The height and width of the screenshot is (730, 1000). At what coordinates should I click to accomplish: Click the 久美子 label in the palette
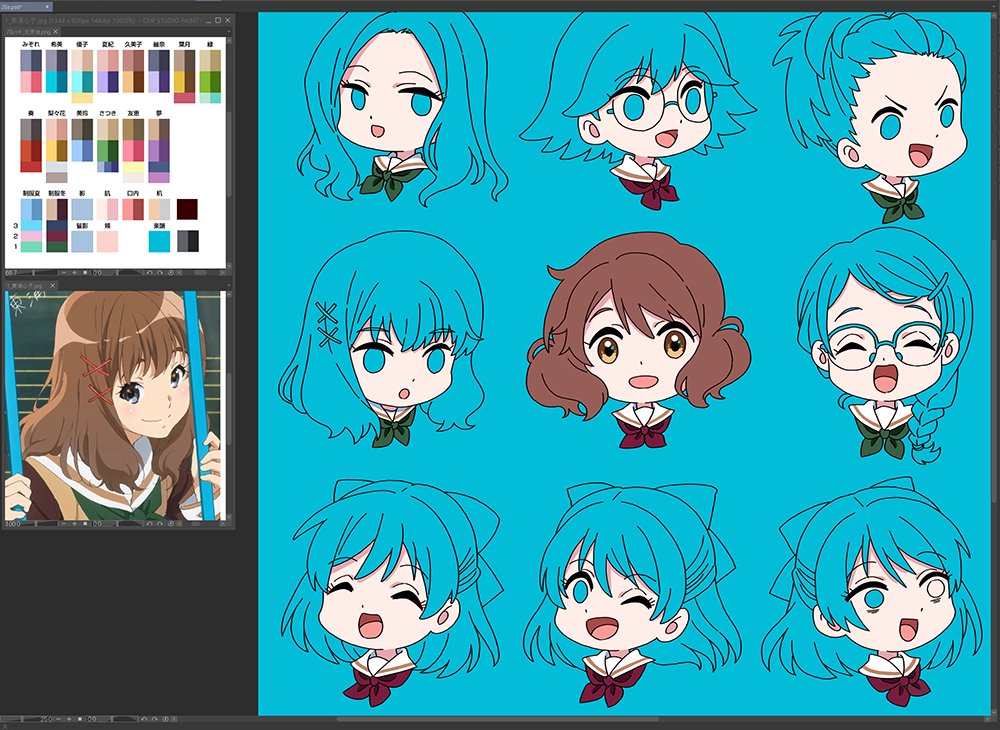(x=133, y=45)
